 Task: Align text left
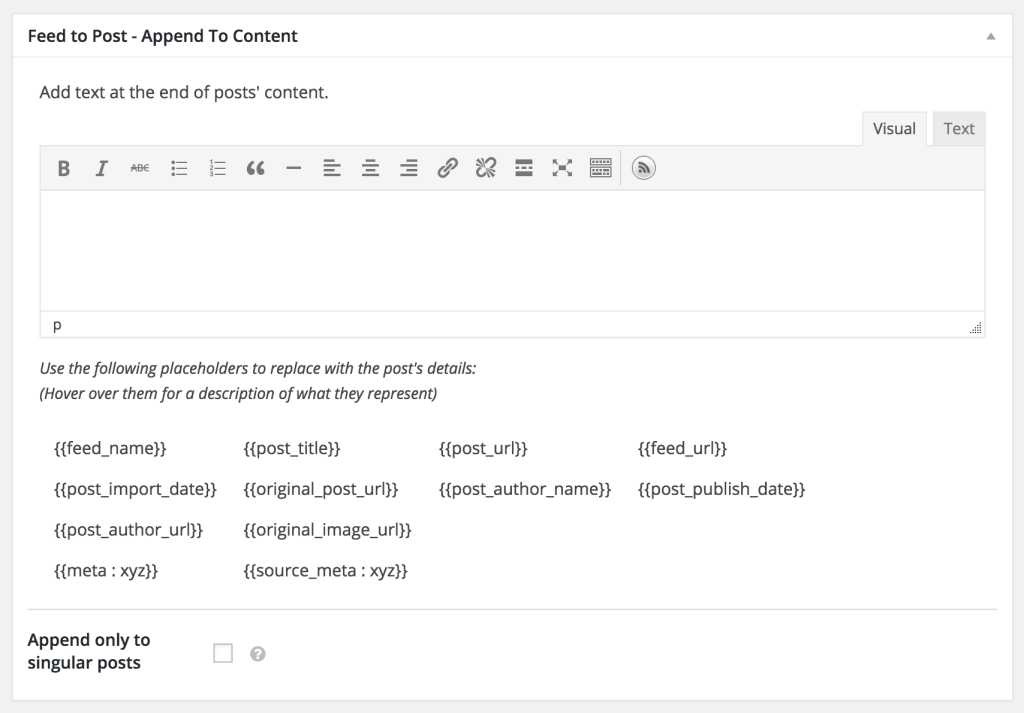tap(332, 169)
